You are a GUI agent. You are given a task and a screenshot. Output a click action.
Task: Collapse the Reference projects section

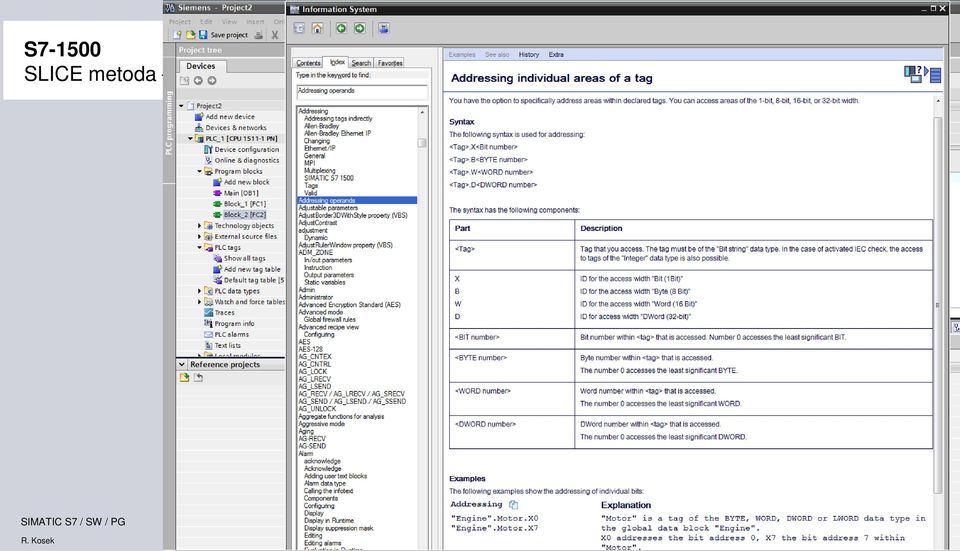[x=182, y=364]
